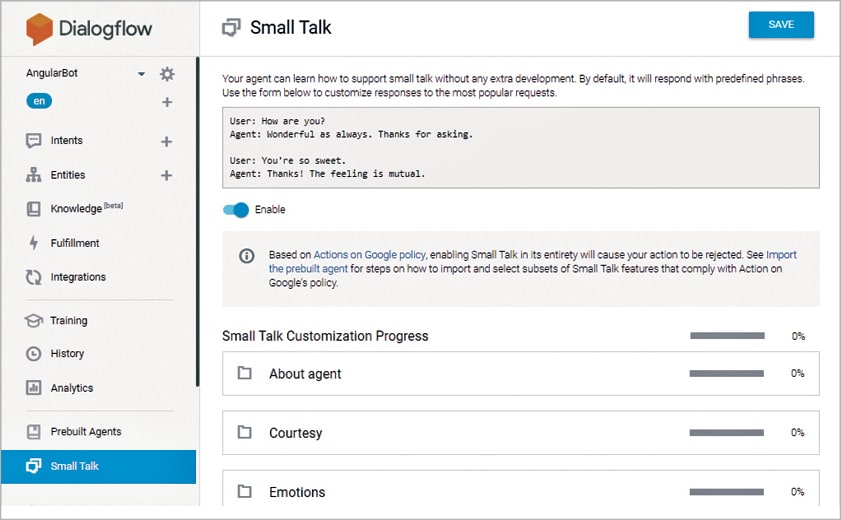Expand the Emotions folder section
This screenshot has width=841, height=520.
pyautogui.click(x=297, y=492)
